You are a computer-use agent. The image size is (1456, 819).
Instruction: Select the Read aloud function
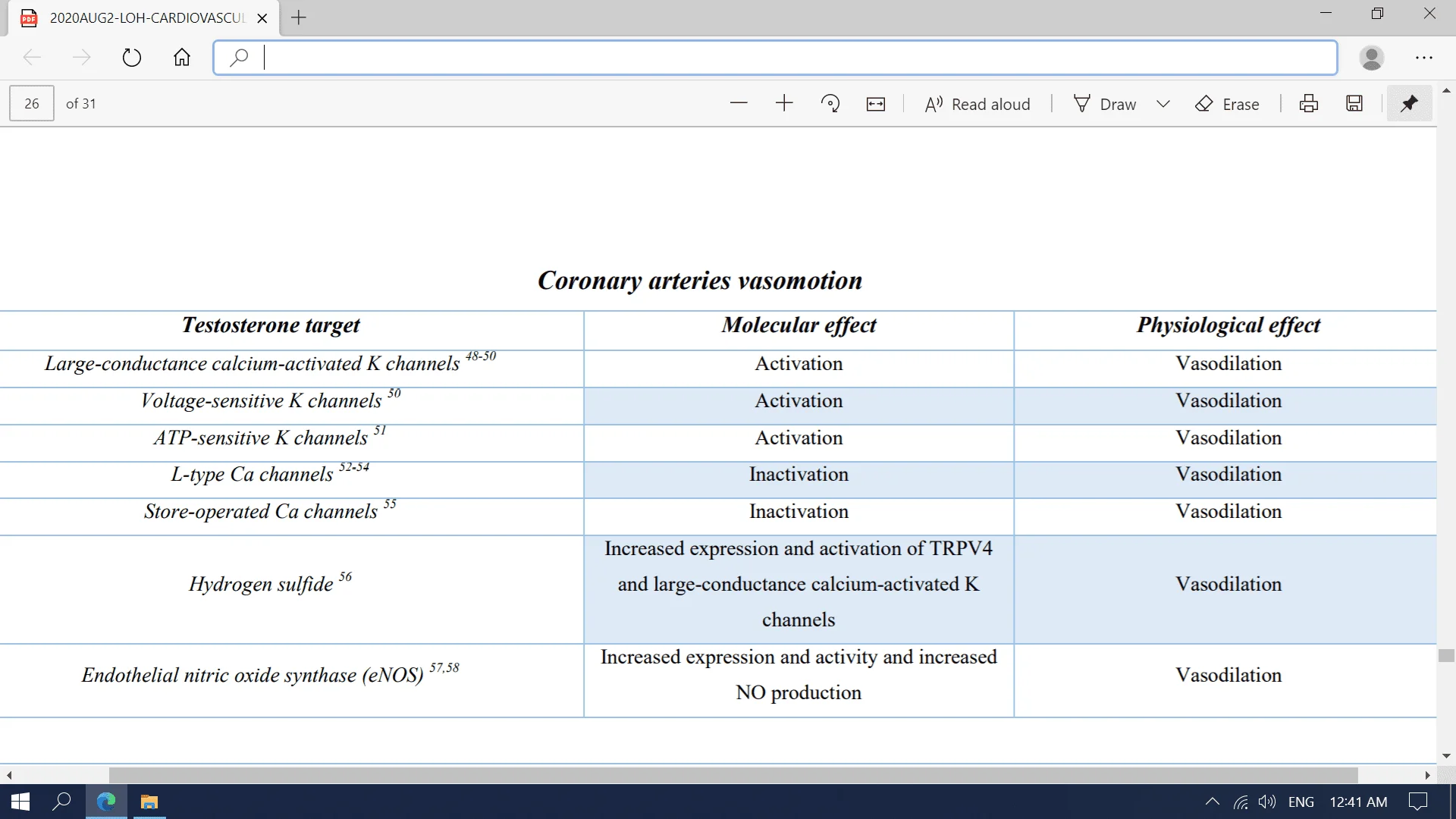coord(978,104)
